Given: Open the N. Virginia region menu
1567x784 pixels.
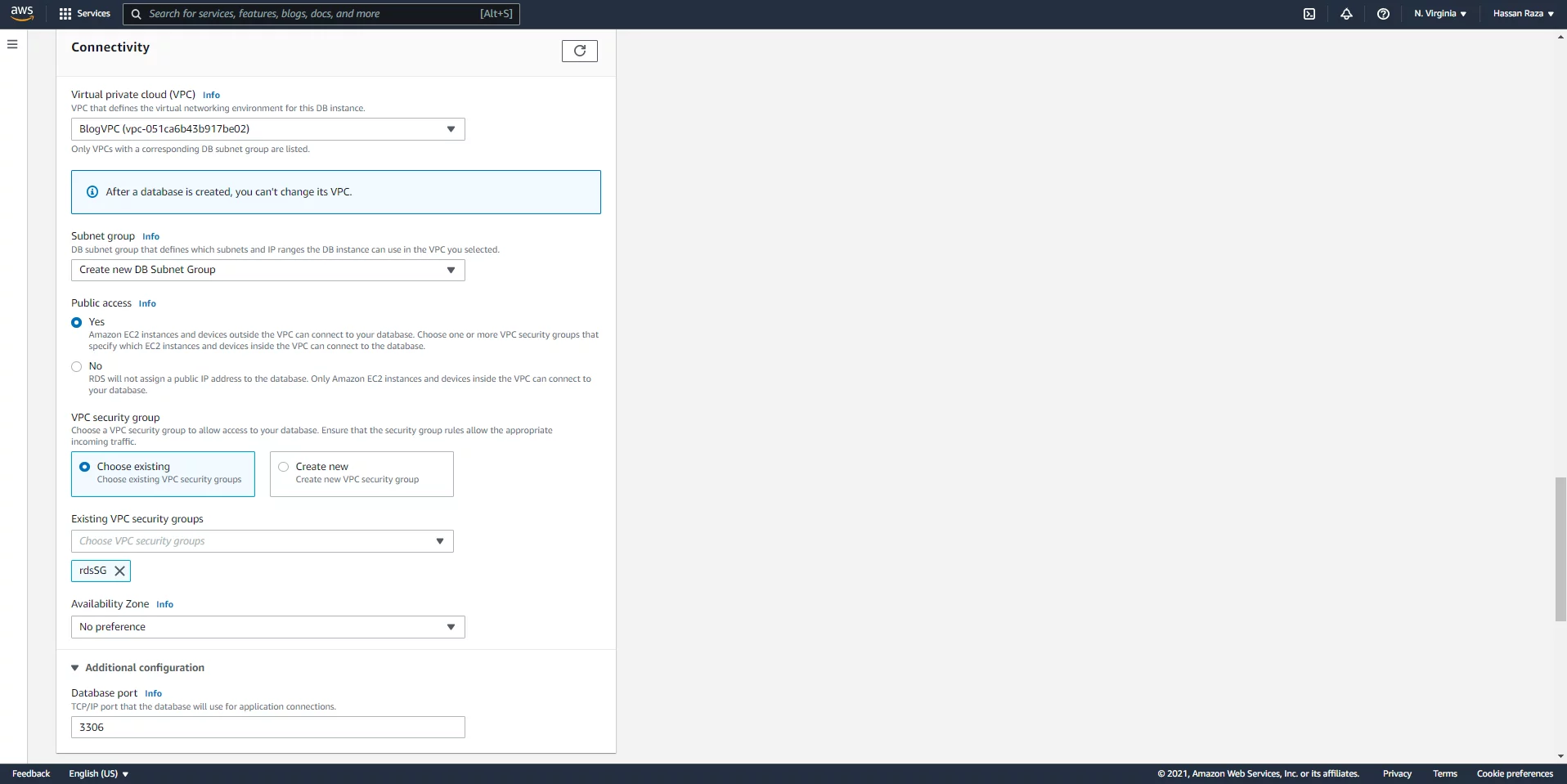Looking at the screenshot, I should point(1440,14).
